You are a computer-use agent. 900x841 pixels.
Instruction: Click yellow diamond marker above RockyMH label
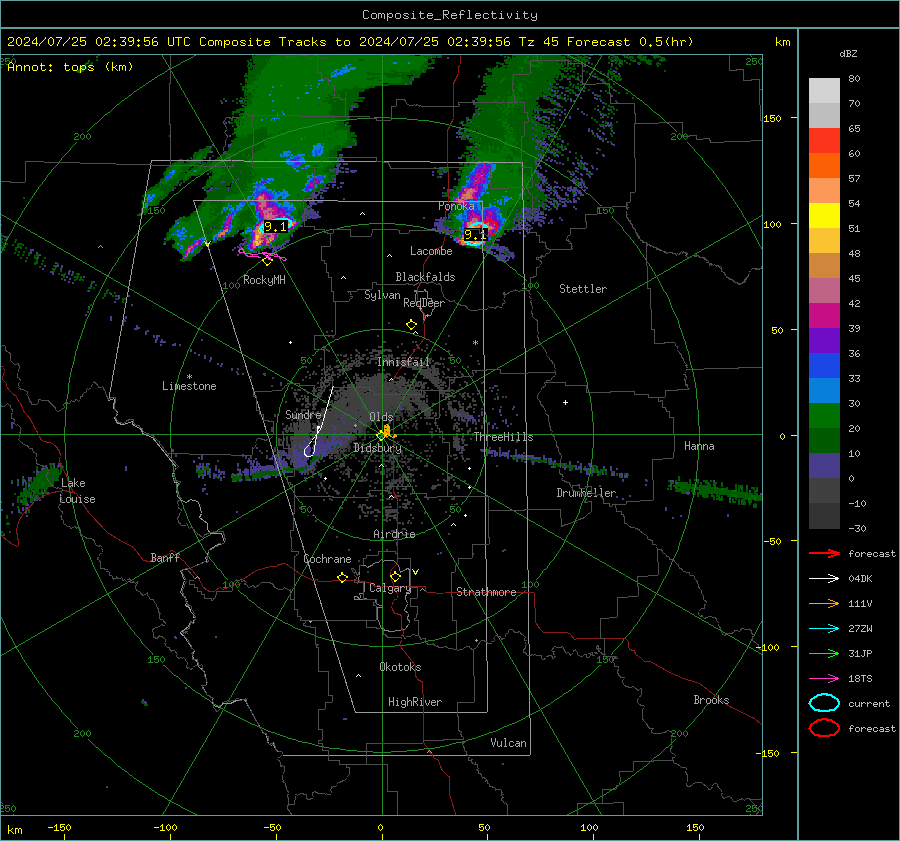[x=267, y=261]
